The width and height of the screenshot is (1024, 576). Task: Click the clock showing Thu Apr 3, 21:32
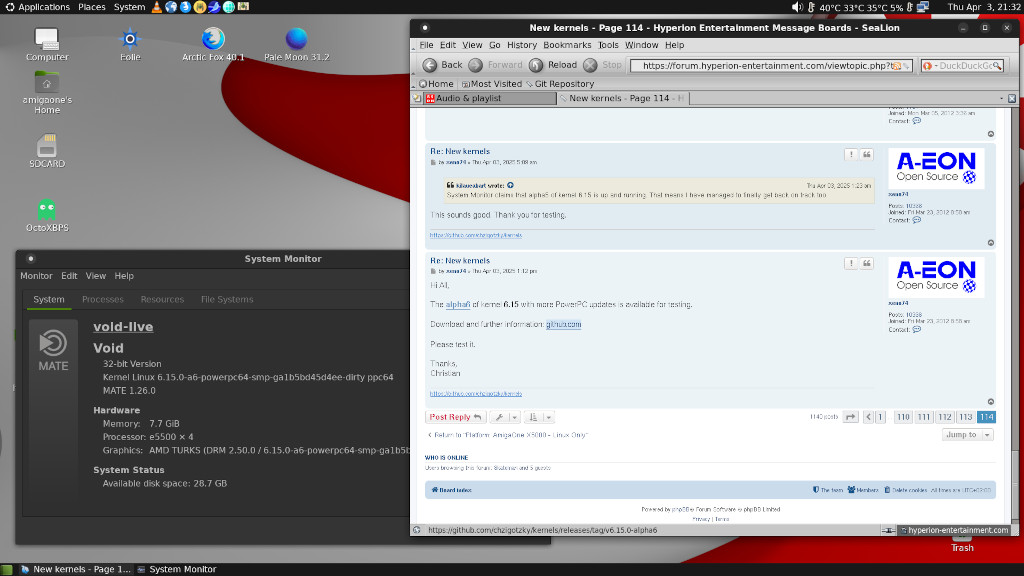984,7
